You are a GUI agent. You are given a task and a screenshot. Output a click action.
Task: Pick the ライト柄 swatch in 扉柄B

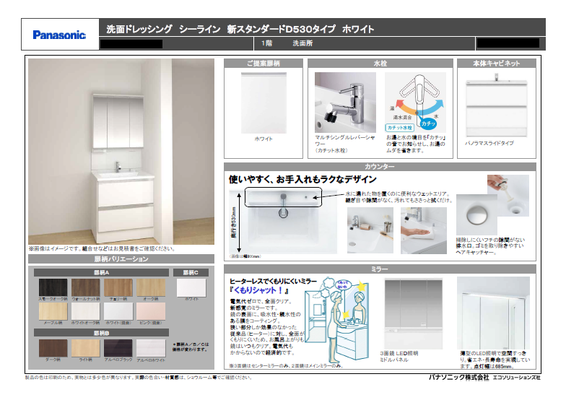click(x=86, y=348)
